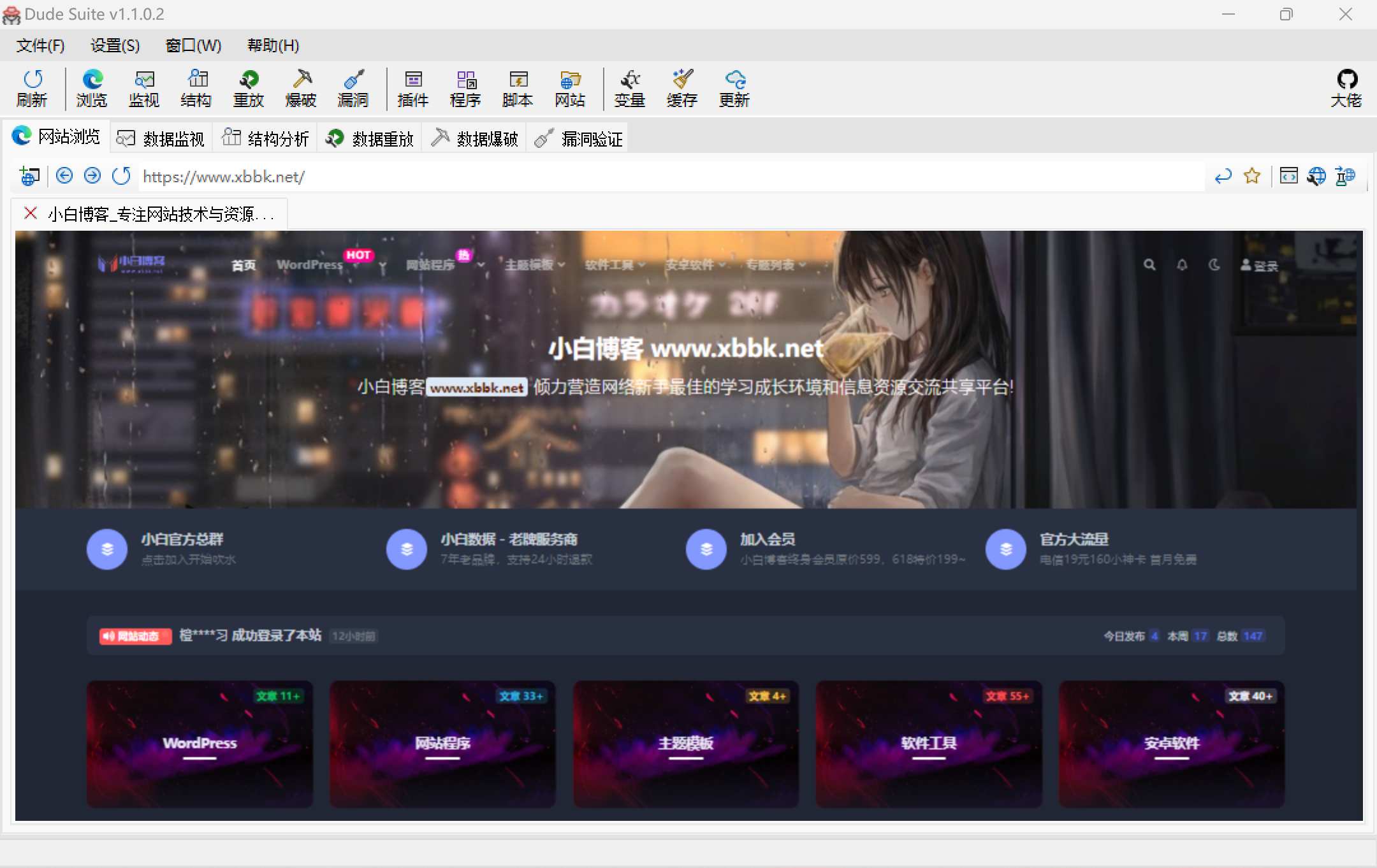The width and height of the screenshot is (1377, 868).
Task: Open the 加入会员 link
Action: pyautogui.click(x=768, y=539)
